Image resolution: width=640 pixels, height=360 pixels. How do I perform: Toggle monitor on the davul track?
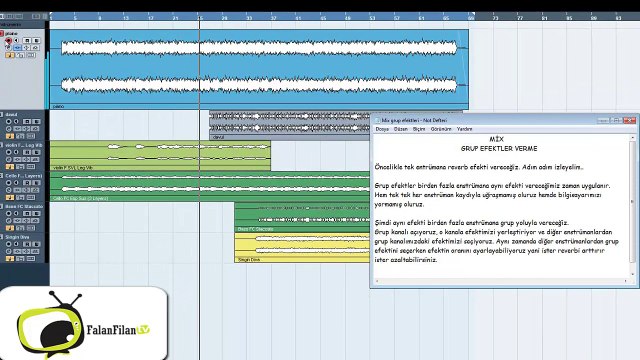pos(16,121)
